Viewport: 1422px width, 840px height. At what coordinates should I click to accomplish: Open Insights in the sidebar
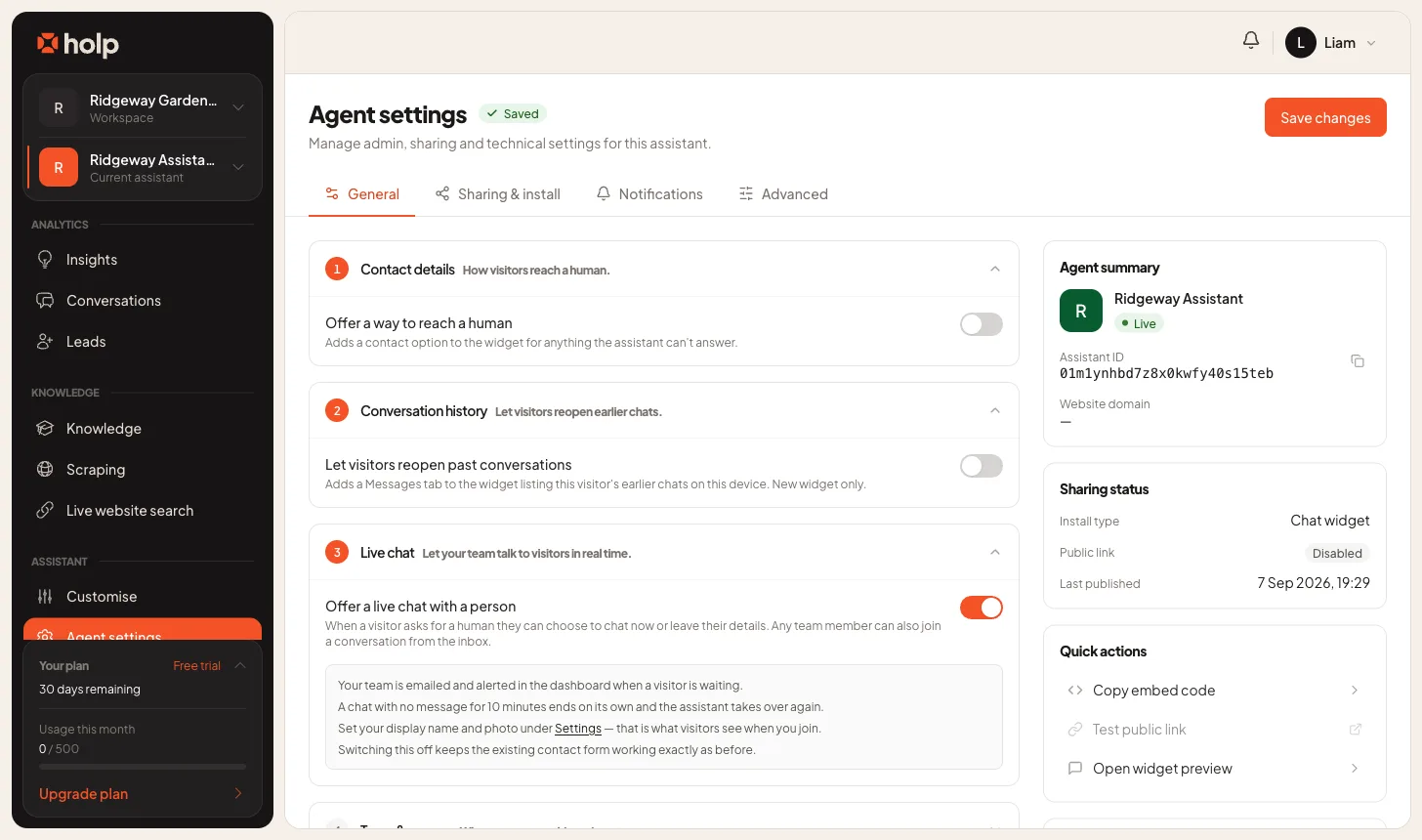tap(143, 260)
